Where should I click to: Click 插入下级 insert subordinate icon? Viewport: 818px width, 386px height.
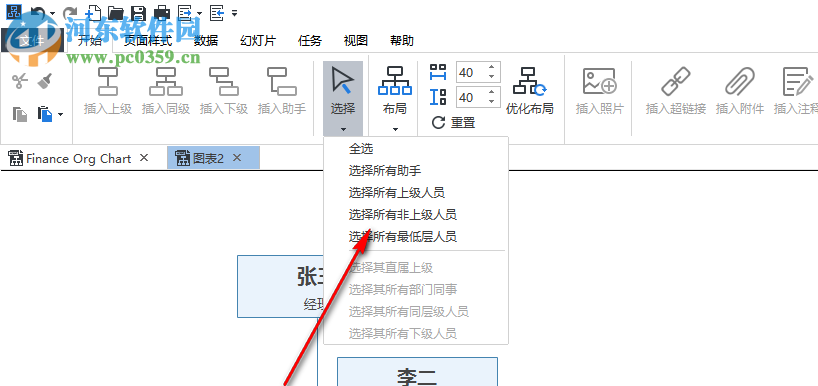[x=224, y=81]
